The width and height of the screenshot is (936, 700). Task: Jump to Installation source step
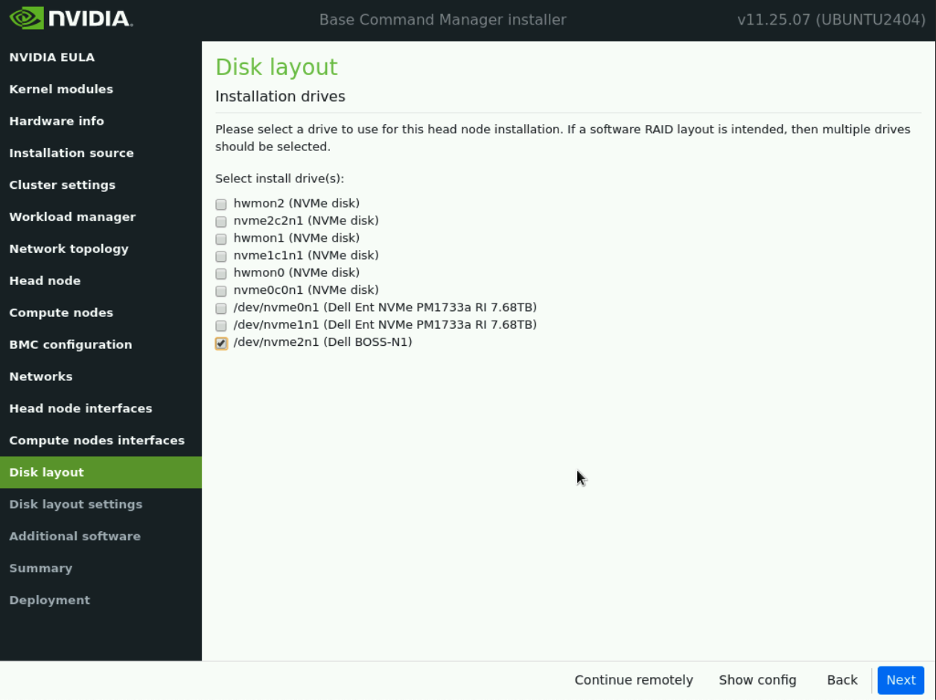pyautogui.click(x=71, y=153)
